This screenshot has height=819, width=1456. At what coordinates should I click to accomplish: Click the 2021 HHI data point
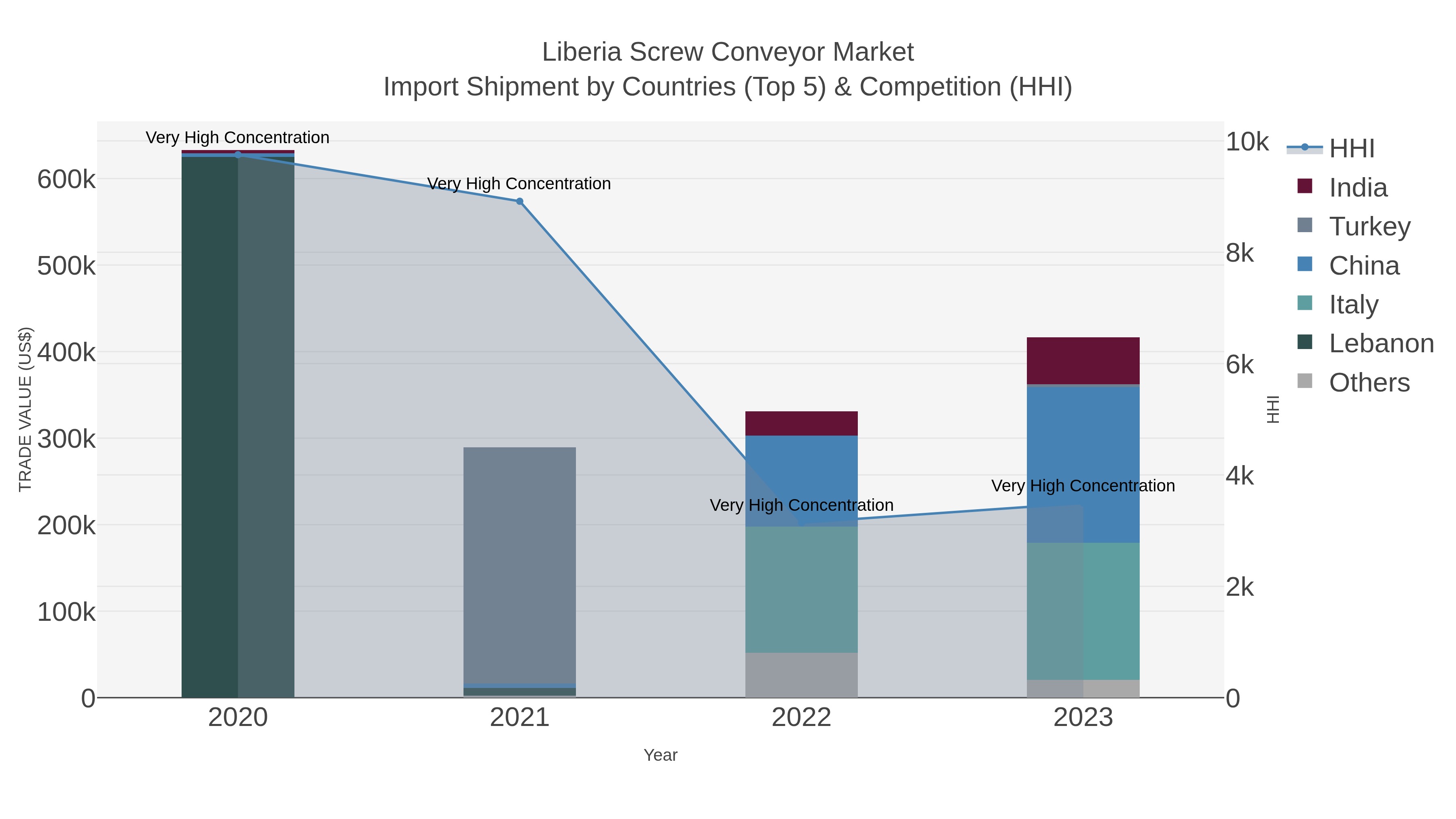pos(519,201)
